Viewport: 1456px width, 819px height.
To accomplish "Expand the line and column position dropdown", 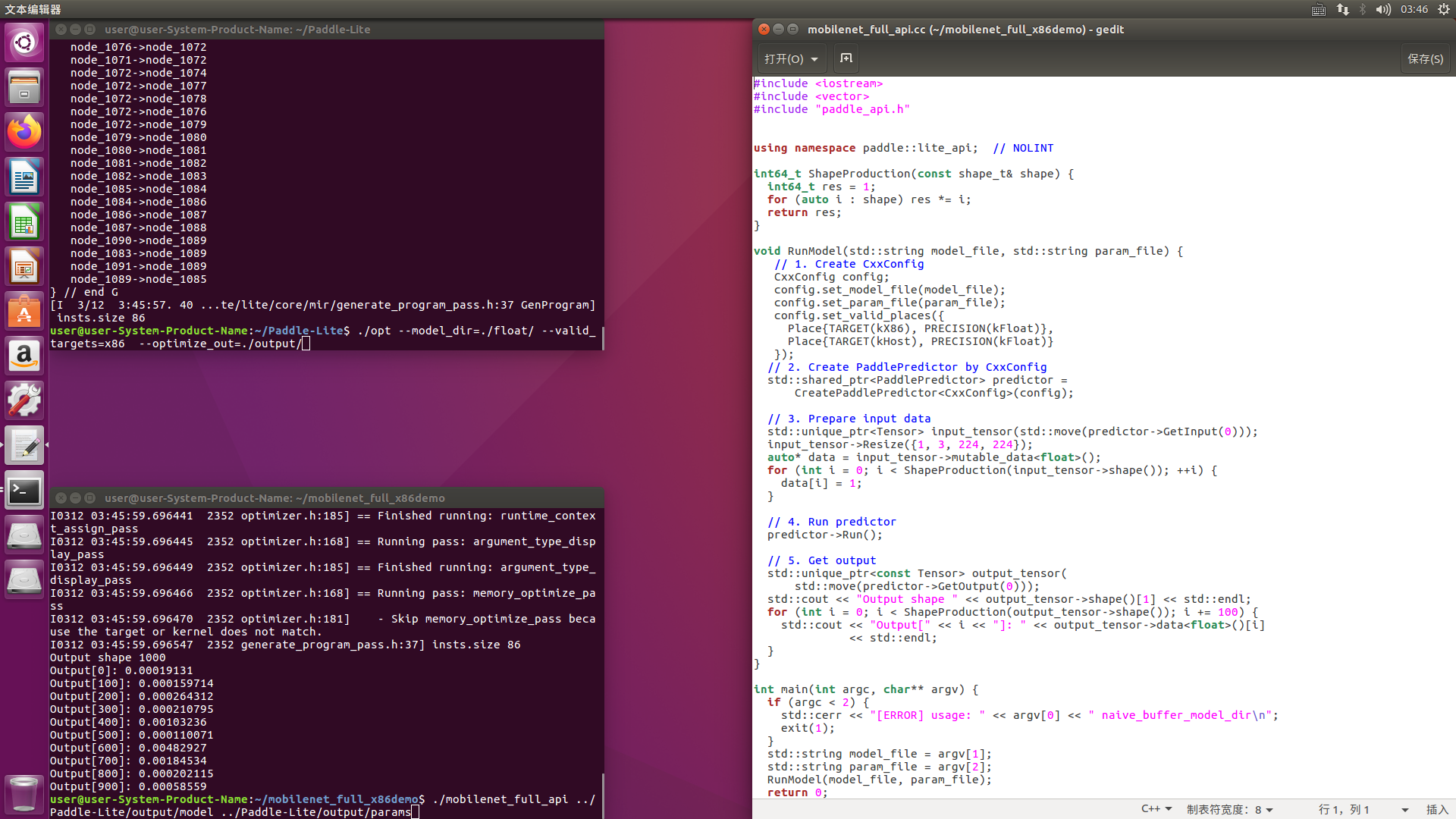I will pos(1404,809).
